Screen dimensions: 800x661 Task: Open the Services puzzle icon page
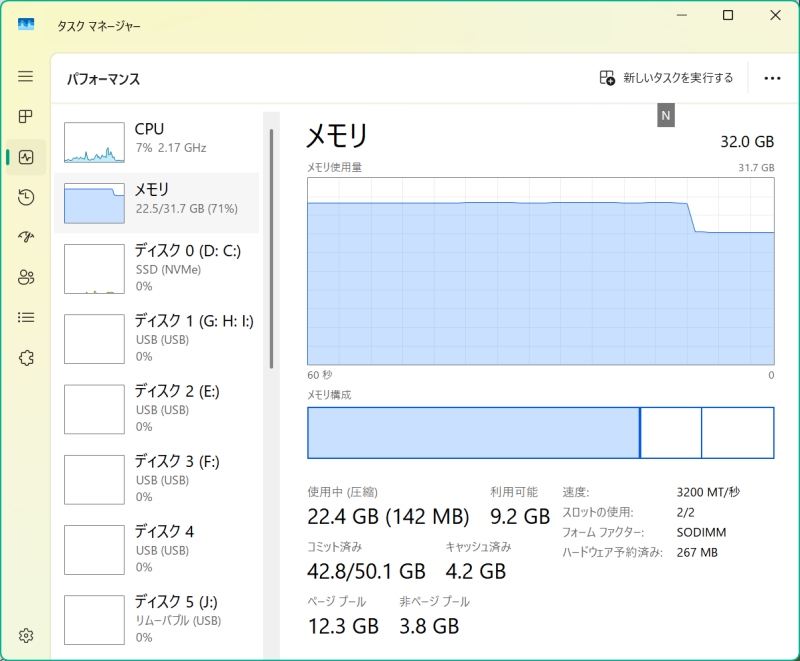point(26,358)
